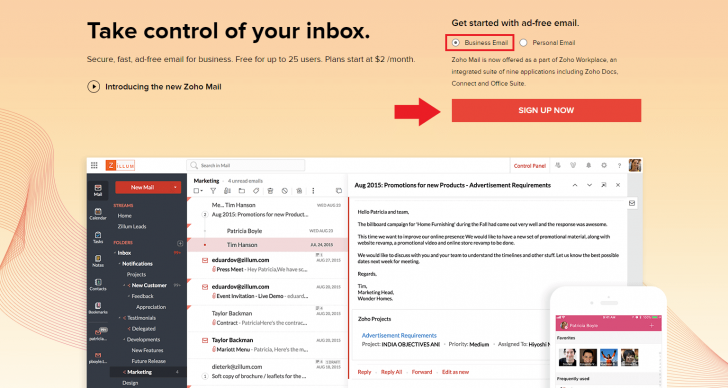
Task: Open the Taylor Backman Contract email
Action: pos(267,318)
